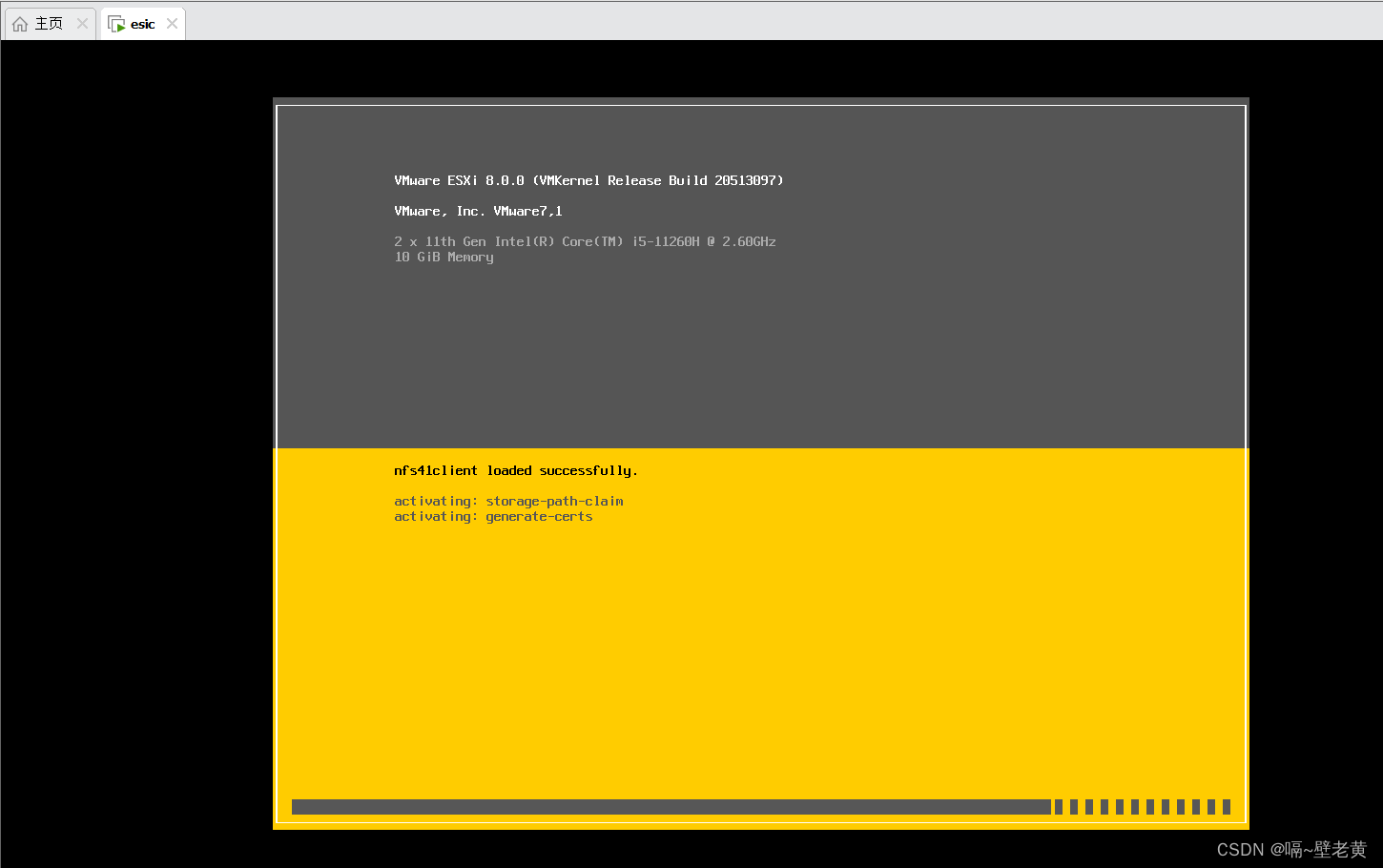Click the Intel Core i5-11260H CPU line
Screen dimensions: 1383x868
click(x=585, y=241)
